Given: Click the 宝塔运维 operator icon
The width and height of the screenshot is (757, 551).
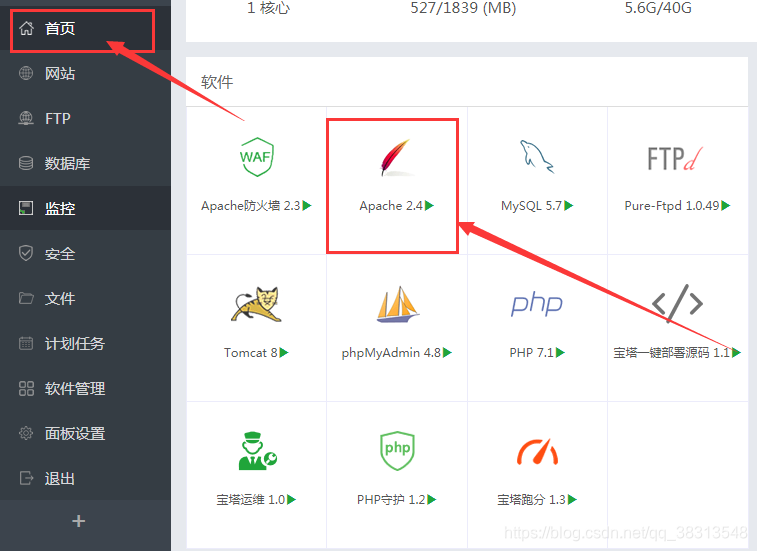Looking at the screenshot, I should click(x=257, y=451).
